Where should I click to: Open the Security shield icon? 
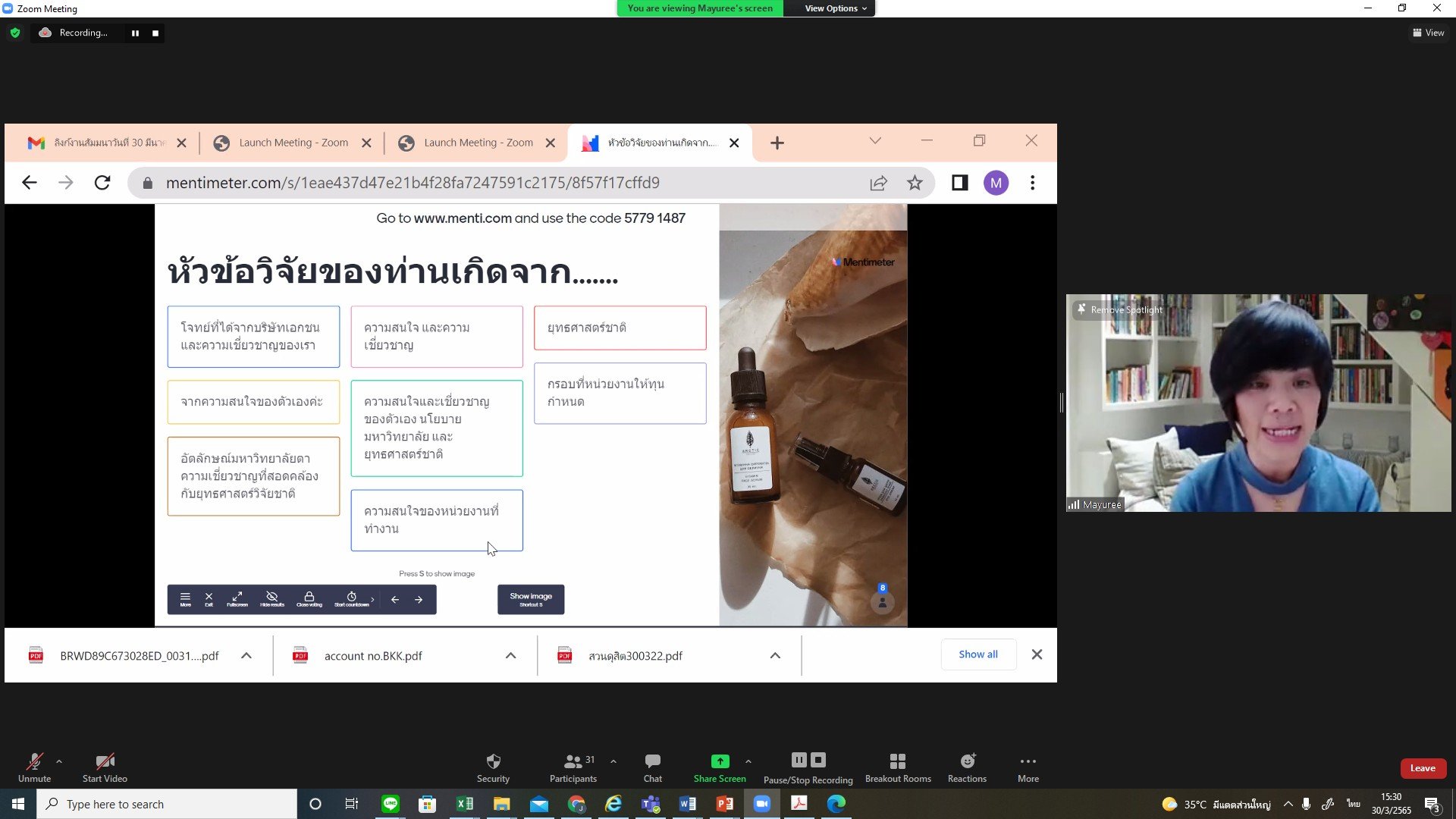pos(493,761)
